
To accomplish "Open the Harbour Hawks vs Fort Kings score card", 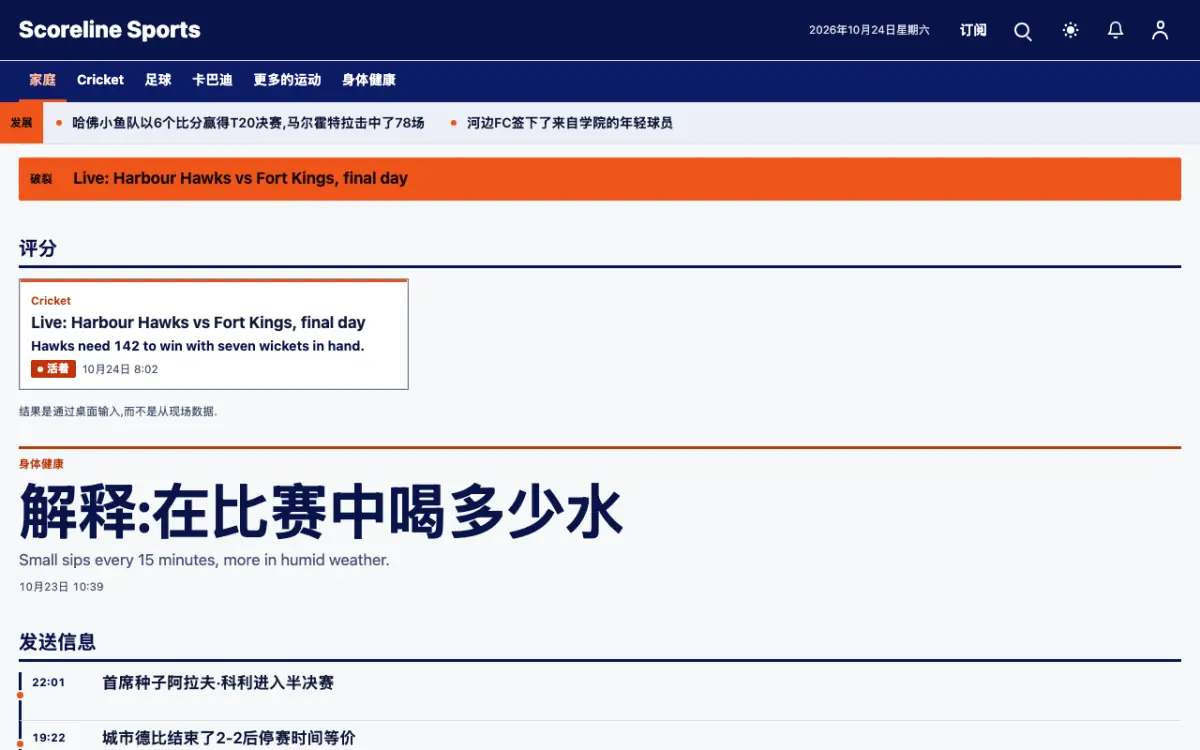I will click(x=213, y=334).
